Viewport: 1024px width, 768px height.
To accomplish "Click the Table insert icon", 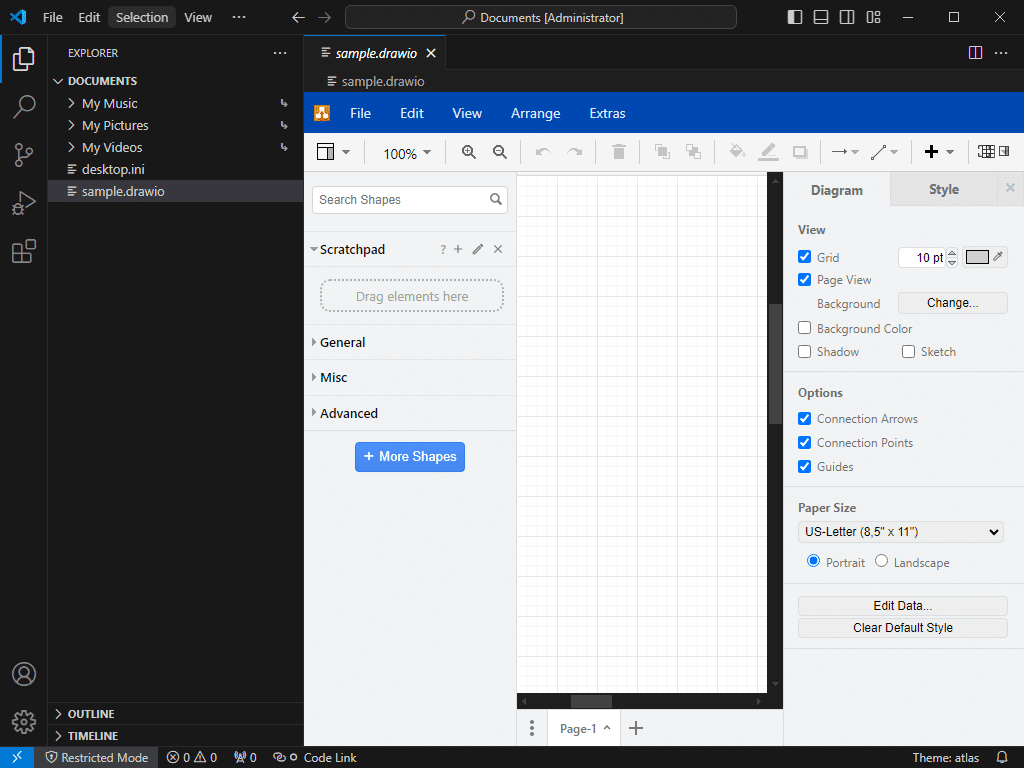I will [x=985, y=152].
